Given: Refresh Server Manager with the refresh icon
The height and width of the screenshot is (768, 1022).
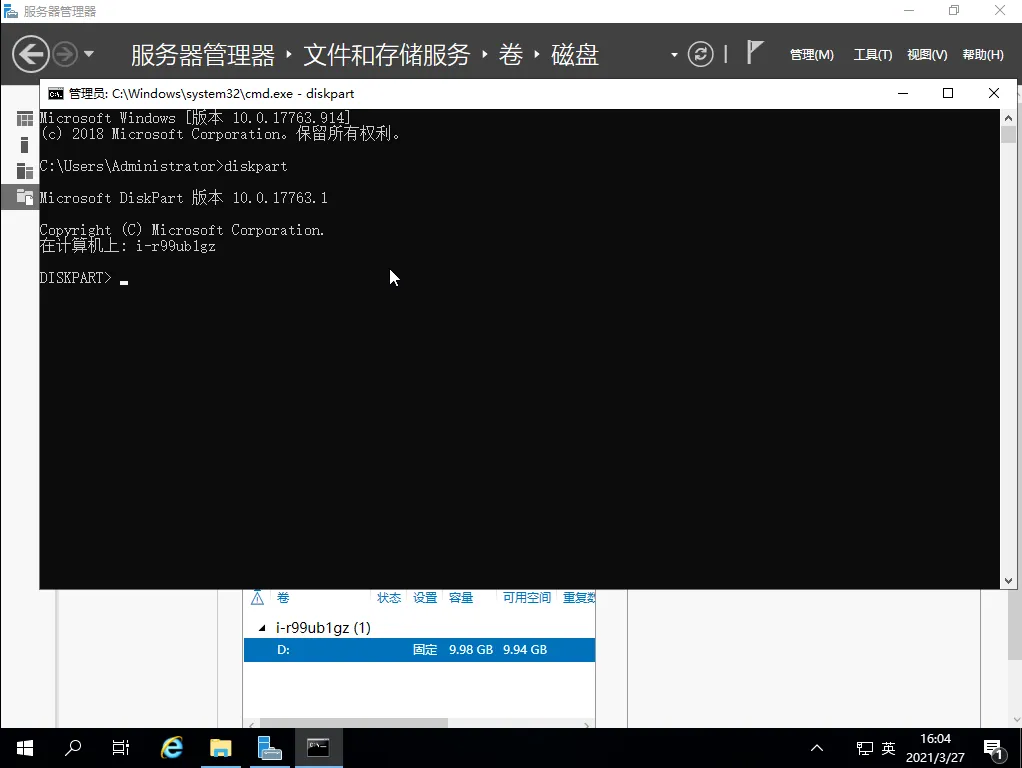Looking at the screenshot, I should pyautogui.click(x=702, y=54).
